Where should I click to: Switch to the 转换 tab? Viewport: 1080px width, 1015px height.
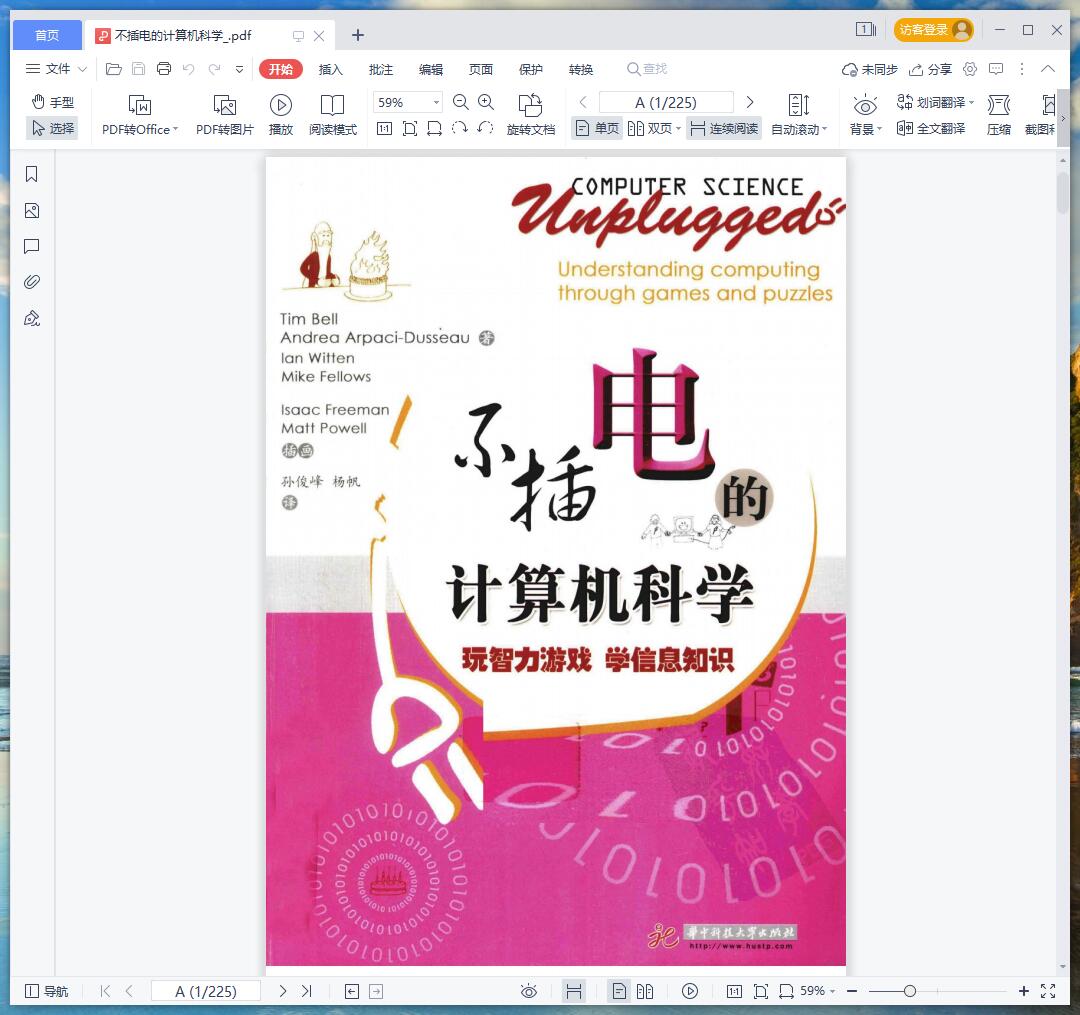[x=581, y=70]
